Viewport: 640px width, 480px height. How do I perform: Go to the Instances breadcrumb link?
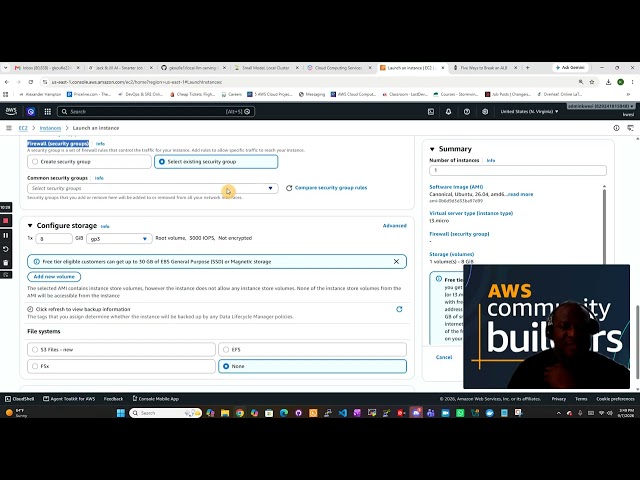click(x=50, y=128)
